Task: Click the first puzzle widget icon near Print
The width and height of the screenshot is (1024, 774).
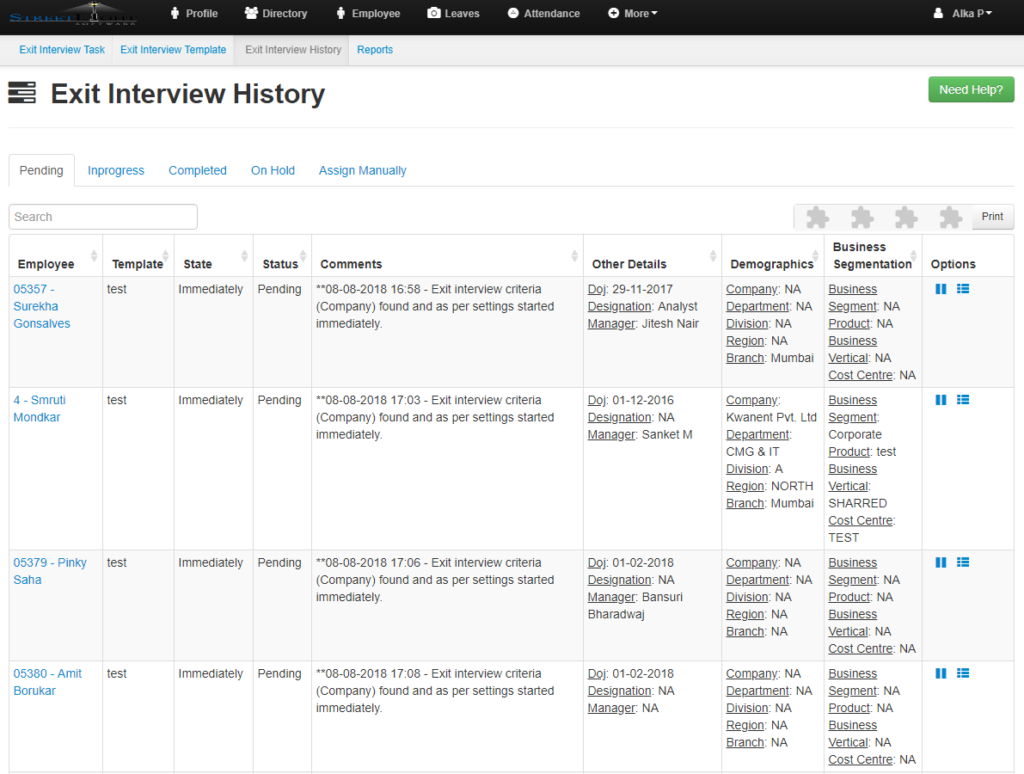Action: click(x=815, y=216)
